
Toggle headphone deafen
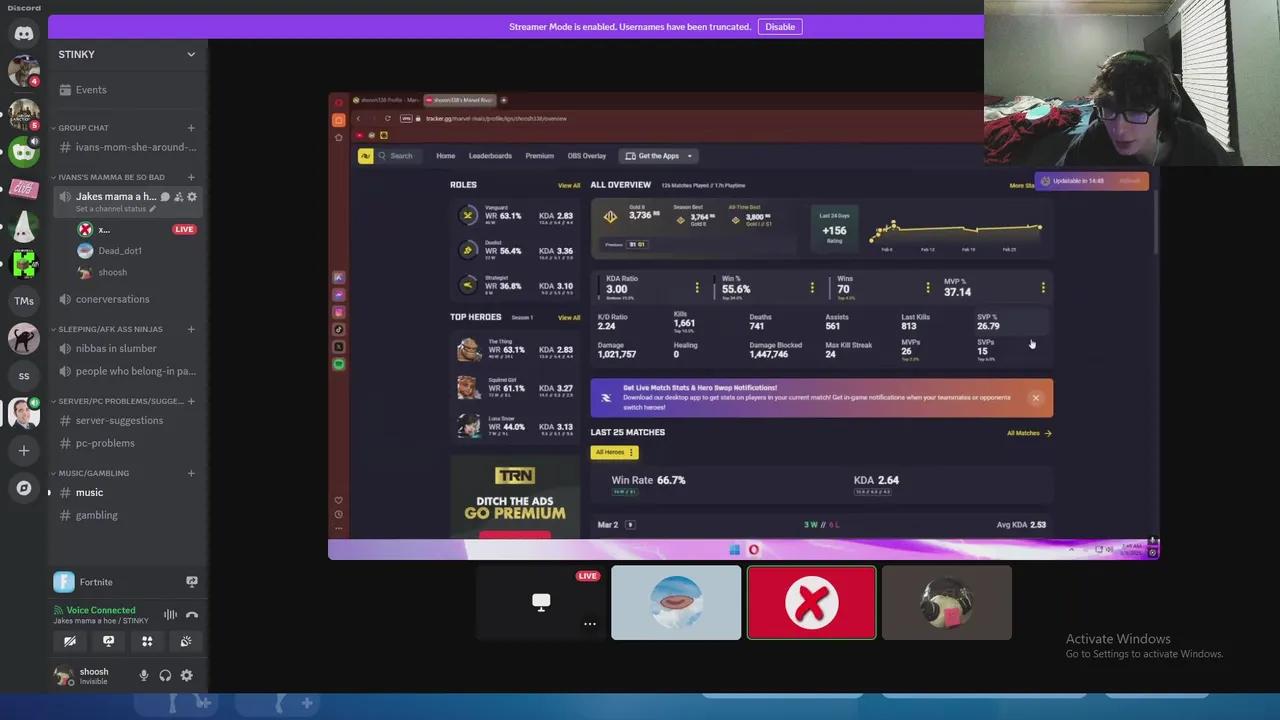(165, 676)
